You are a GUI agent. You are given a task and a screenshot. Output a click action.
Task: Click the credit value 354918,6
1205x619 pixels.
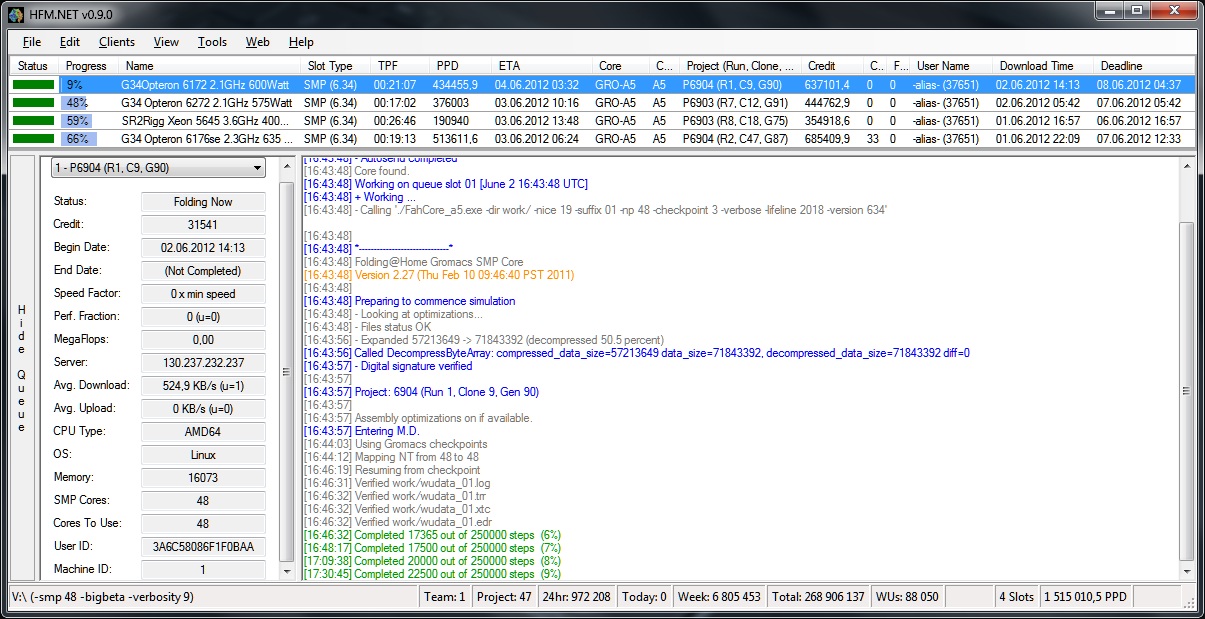point(828,121)
